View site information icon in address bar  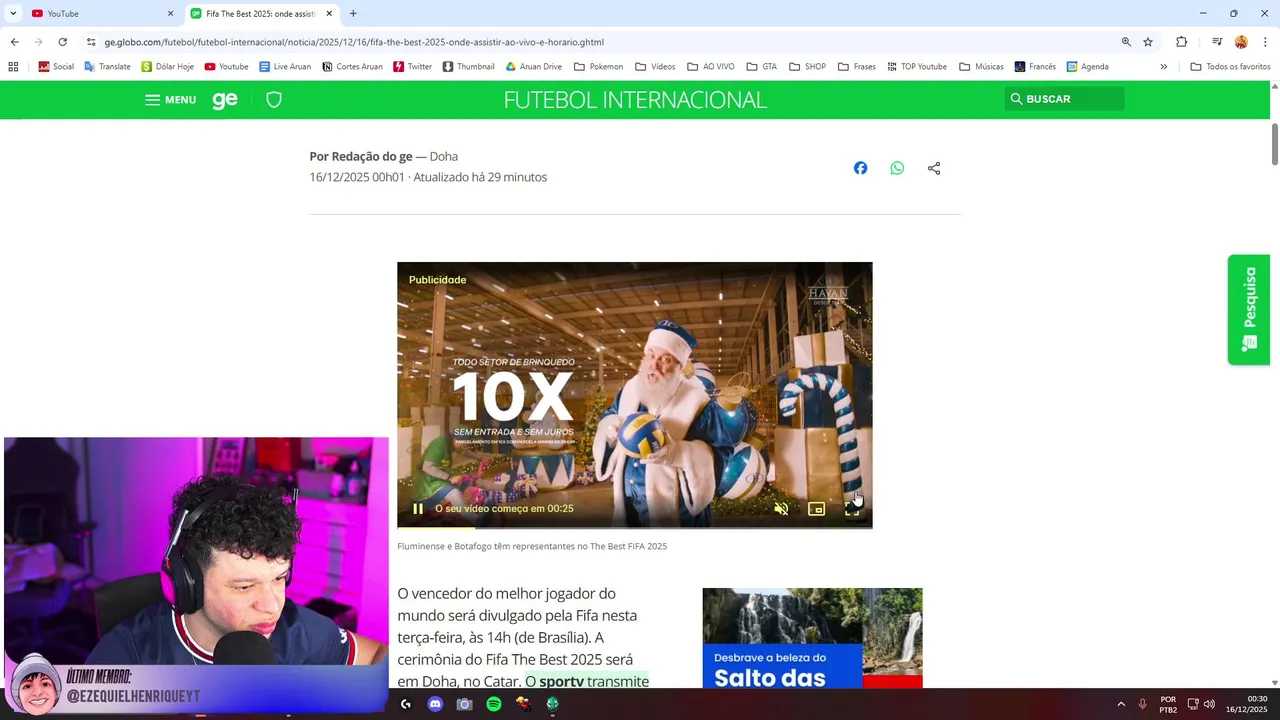coord(91,42)
